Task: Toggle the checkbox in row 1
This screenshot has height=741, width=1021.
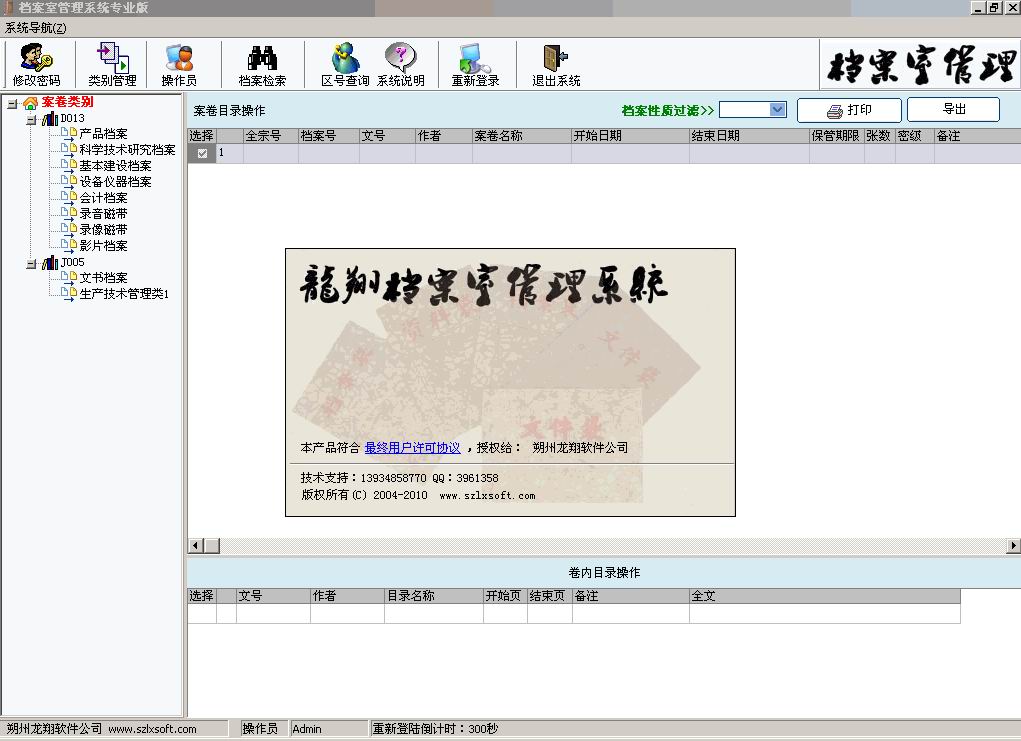Action: pyautogui.click(x=202, y=154)
